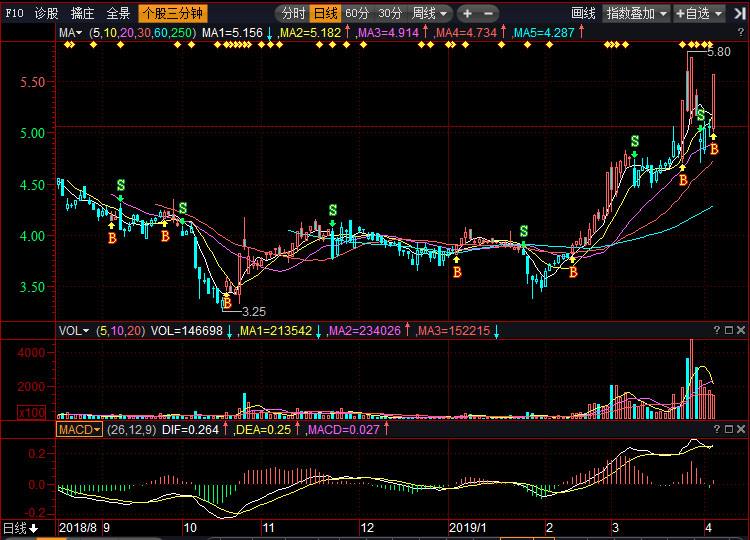Image resolution: width=750 pixels, height=540 pixels.
Task: Zoom in chart with plus button
Action: [467, 14]
